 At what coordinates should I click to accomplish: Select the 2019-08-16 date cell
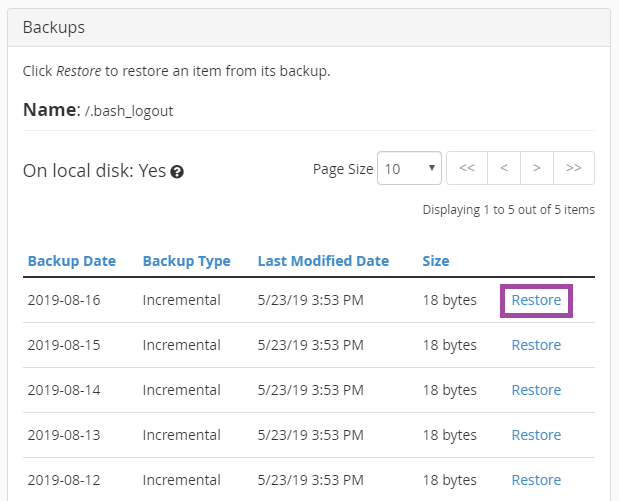coord(64,300)
